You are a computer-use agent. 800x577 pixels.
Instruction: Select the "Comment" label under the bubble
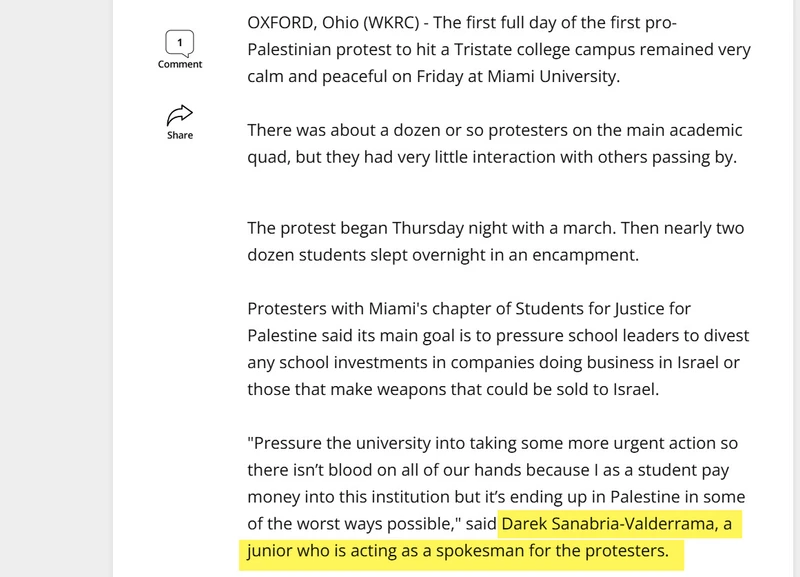[180, 64]
